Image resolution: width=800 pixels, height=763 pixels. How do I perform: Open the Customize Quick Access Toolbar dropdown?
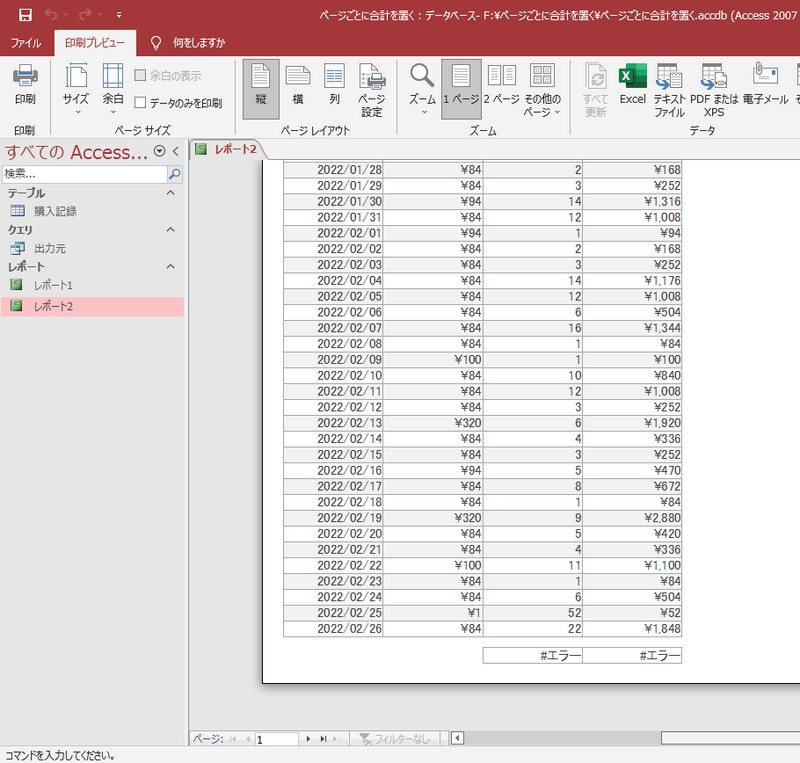[x=119, y=15]
